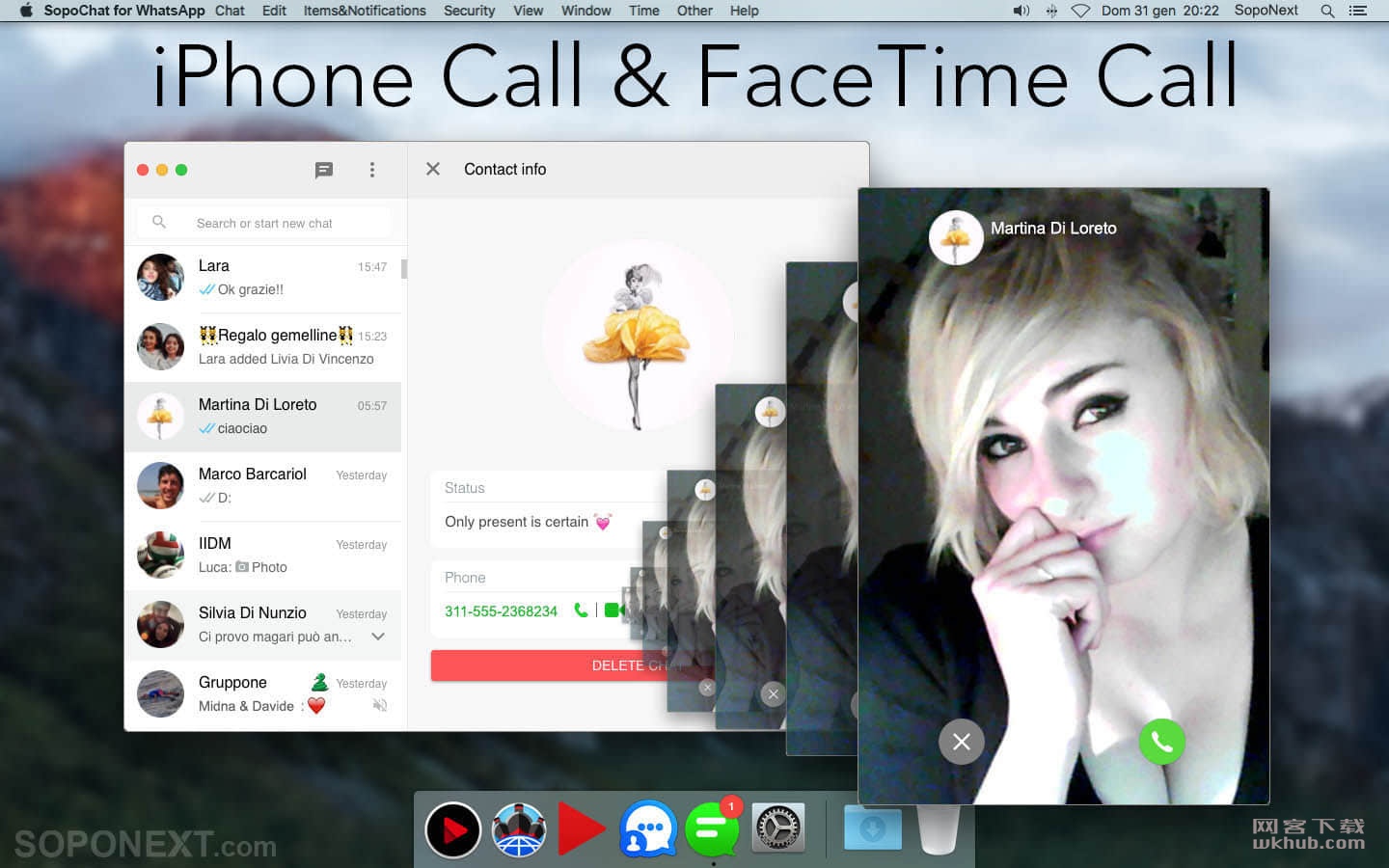Open the blue globe app in Dock

point(519,829)
